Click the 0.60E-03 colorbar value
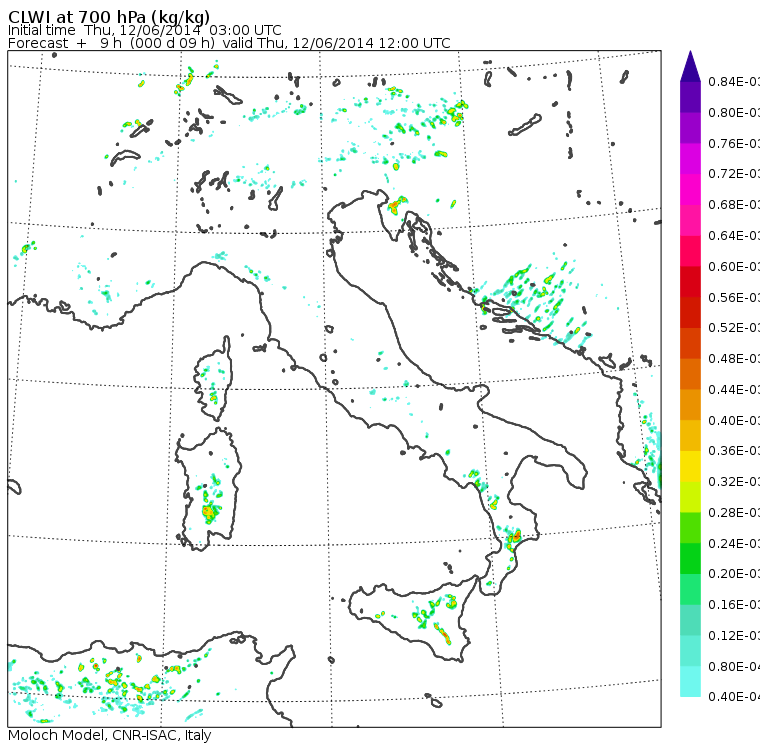 coord(733,267)
